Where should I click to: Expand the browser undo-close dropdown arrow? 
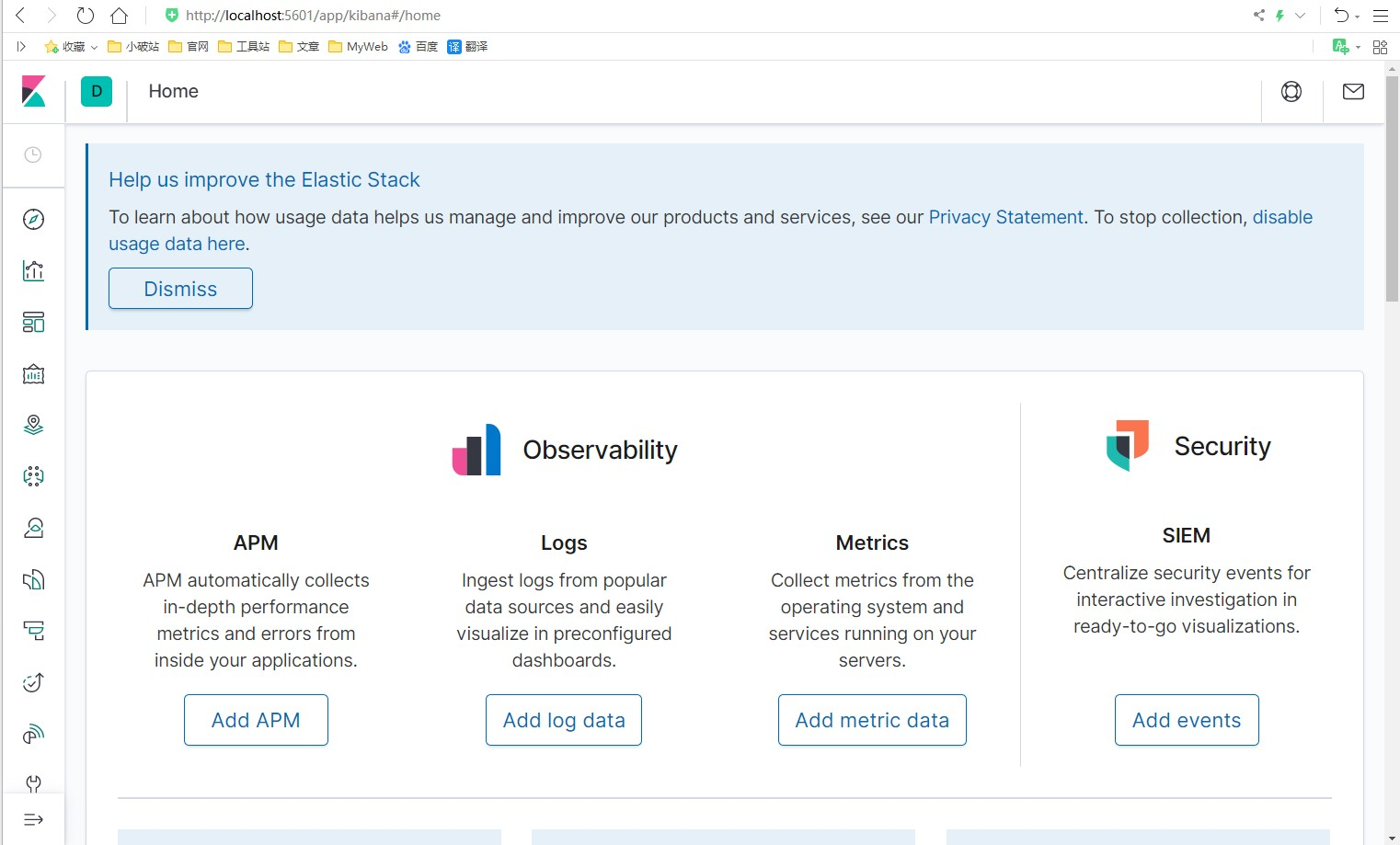click(1358, 17)
